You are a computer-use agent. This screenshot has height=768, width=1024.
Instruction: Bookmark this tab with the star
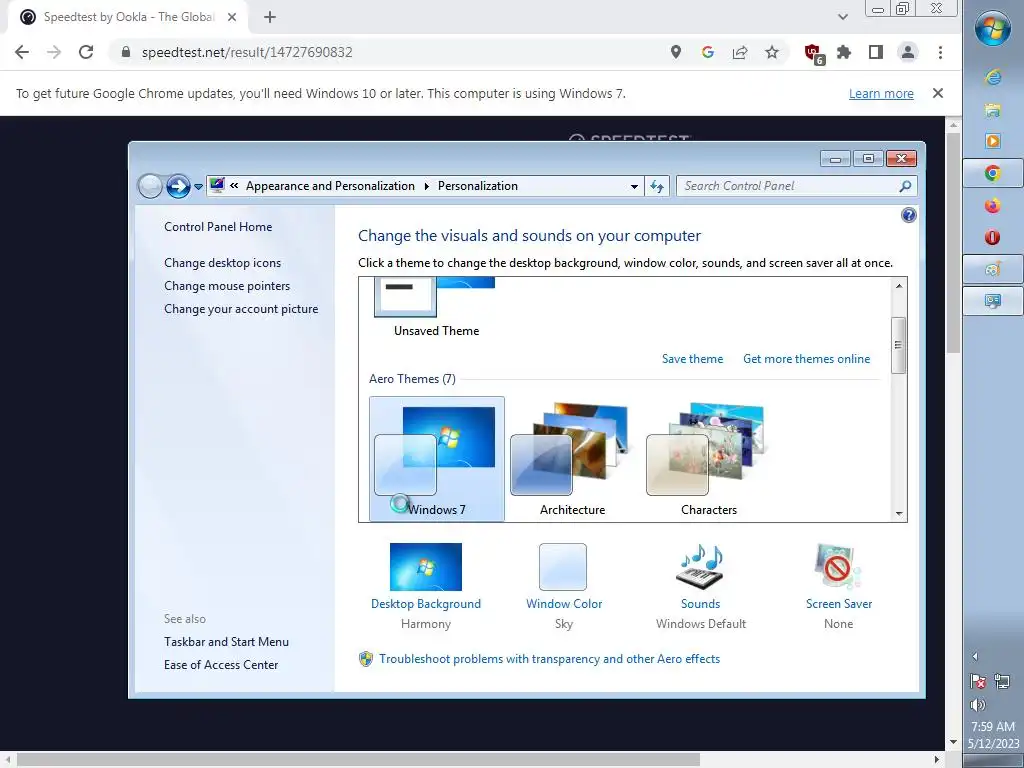coord(772,52)
